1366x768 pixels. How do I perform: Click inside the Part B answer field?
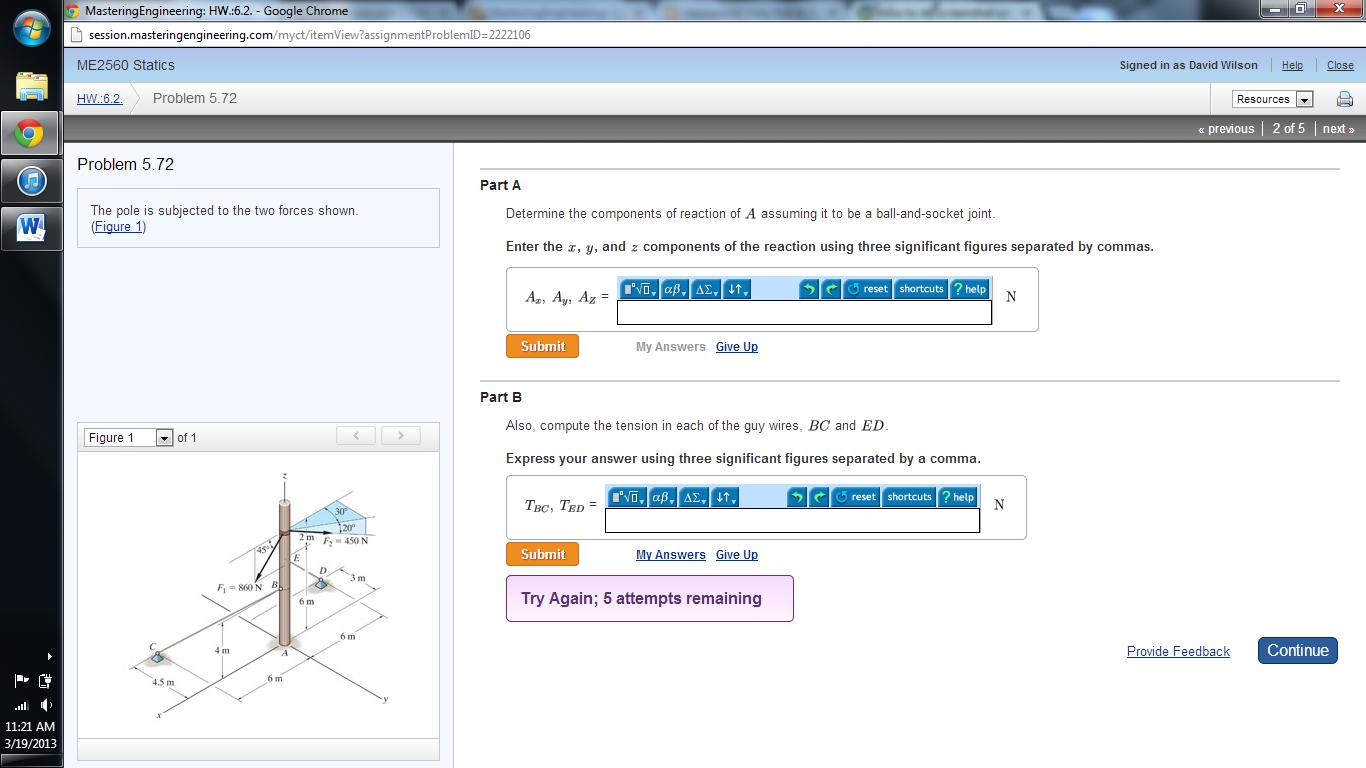(792, 521)
